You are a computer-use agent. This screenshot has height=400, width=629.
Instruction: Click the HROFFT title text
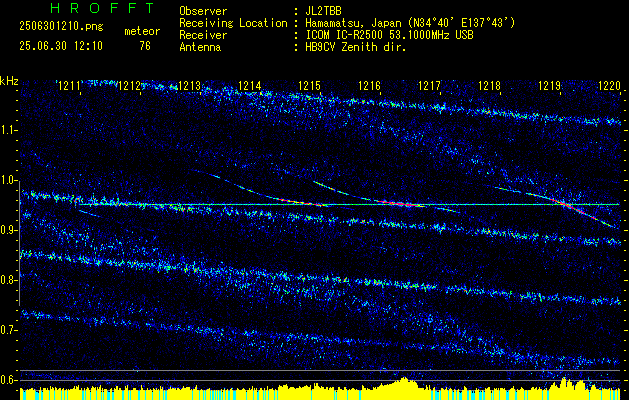(102, 8)
